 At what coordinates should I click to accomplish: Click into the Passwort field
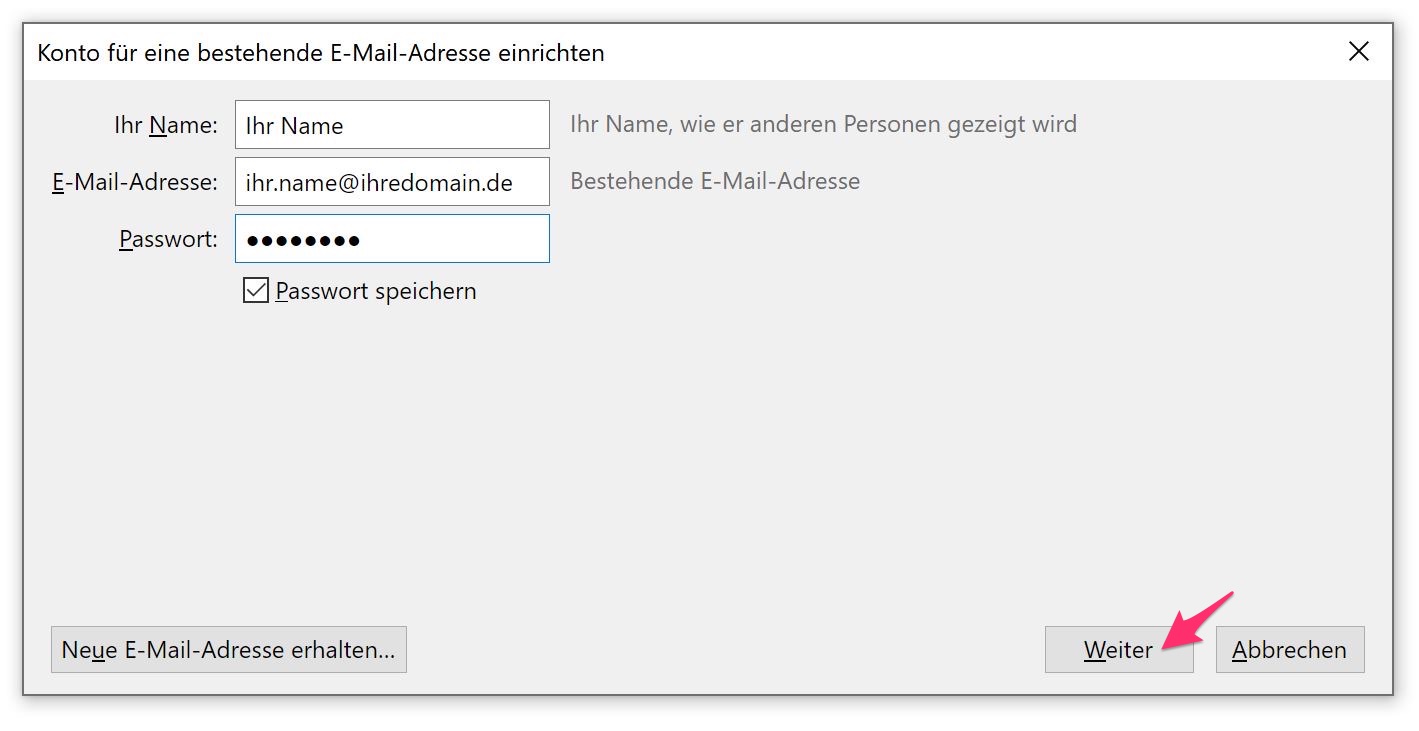(x=392, y=239)
